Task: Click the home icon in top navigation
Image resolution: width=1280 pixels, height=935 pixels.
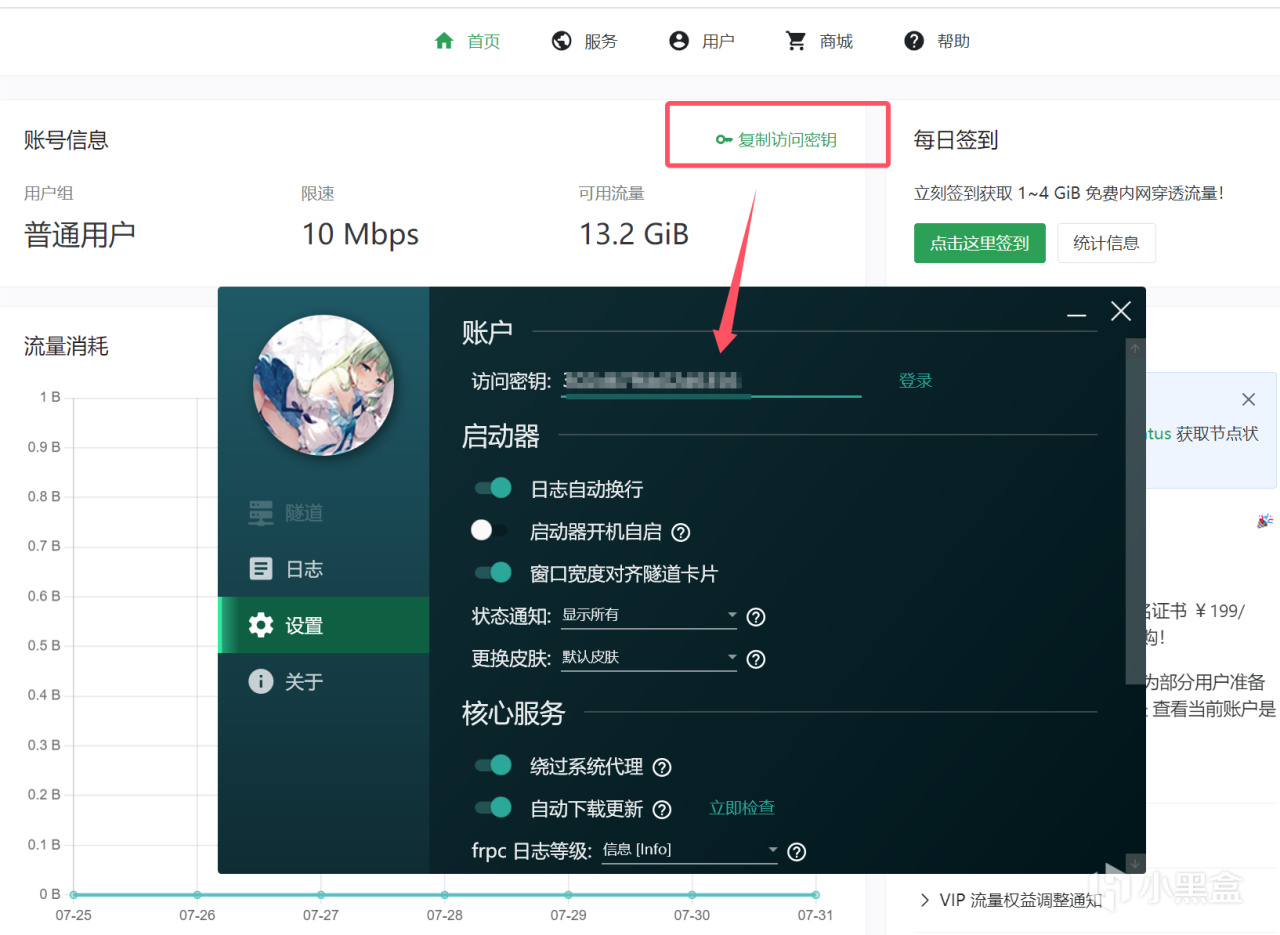Action: [x=445, y=41]
